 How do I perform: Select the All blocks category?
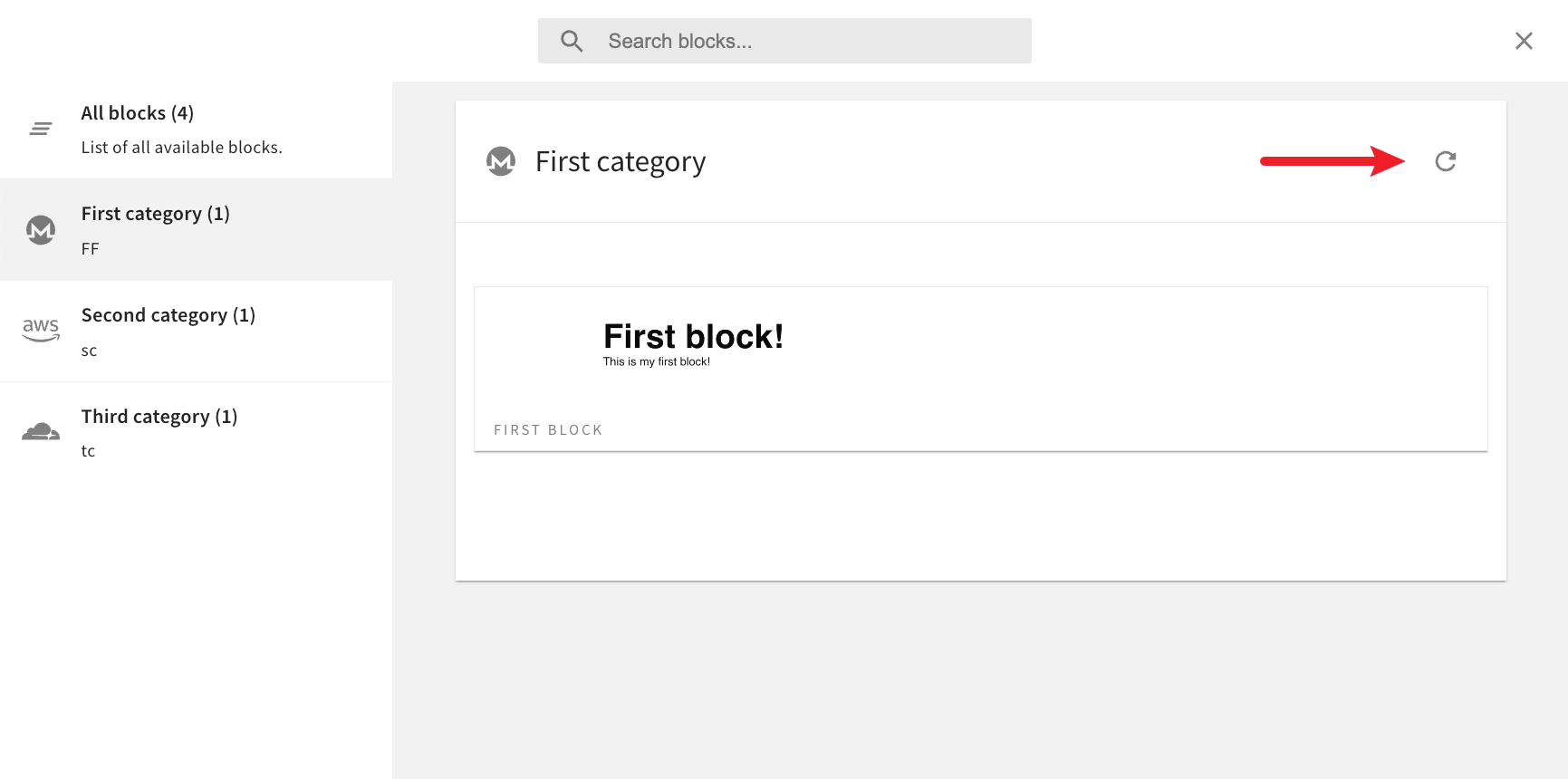(x=137, y=112)
